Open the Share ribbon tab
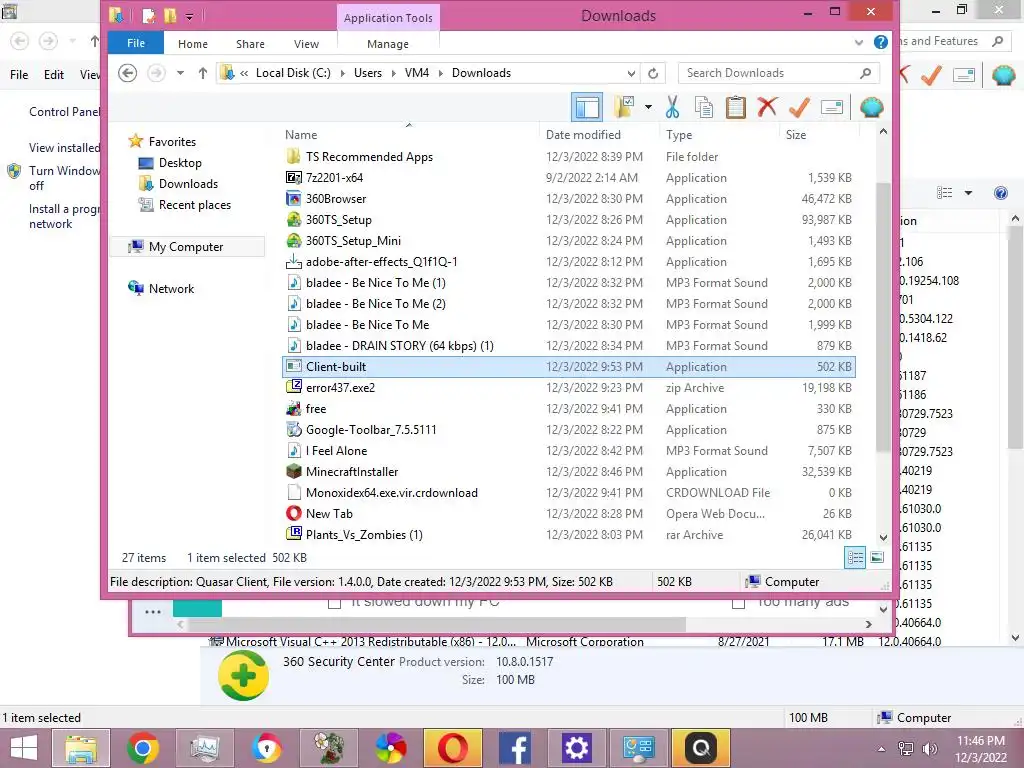This screenshot has width=1024, height=768. point(250,44)
